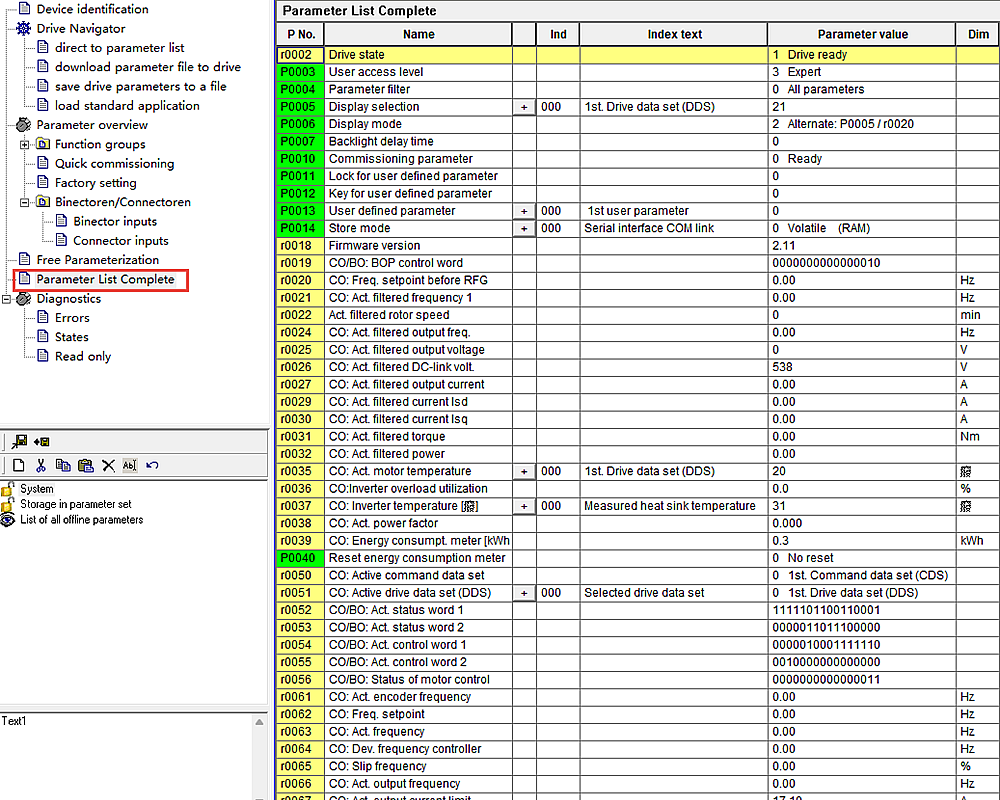Select Factory setting in navigation tree

(96, 183)
